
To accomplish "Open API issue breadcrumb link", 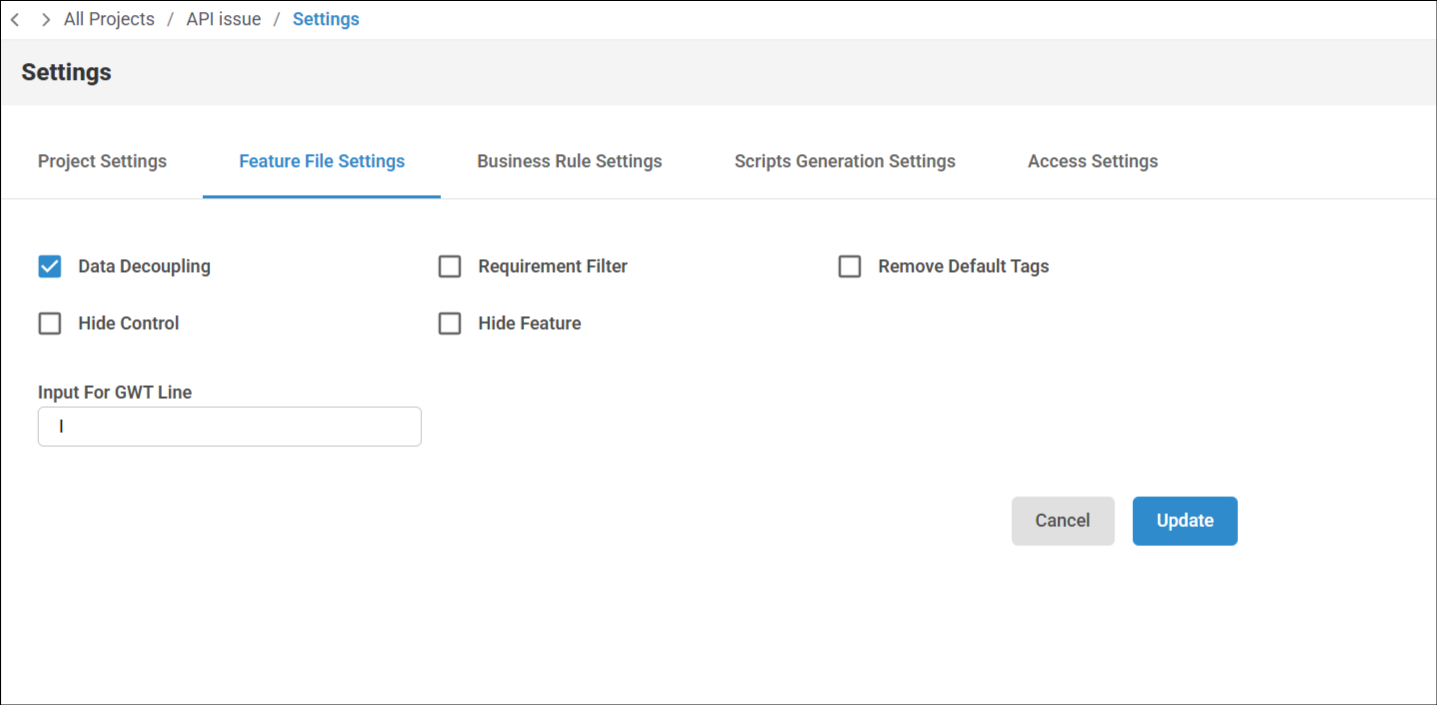I will pos(223,19).
